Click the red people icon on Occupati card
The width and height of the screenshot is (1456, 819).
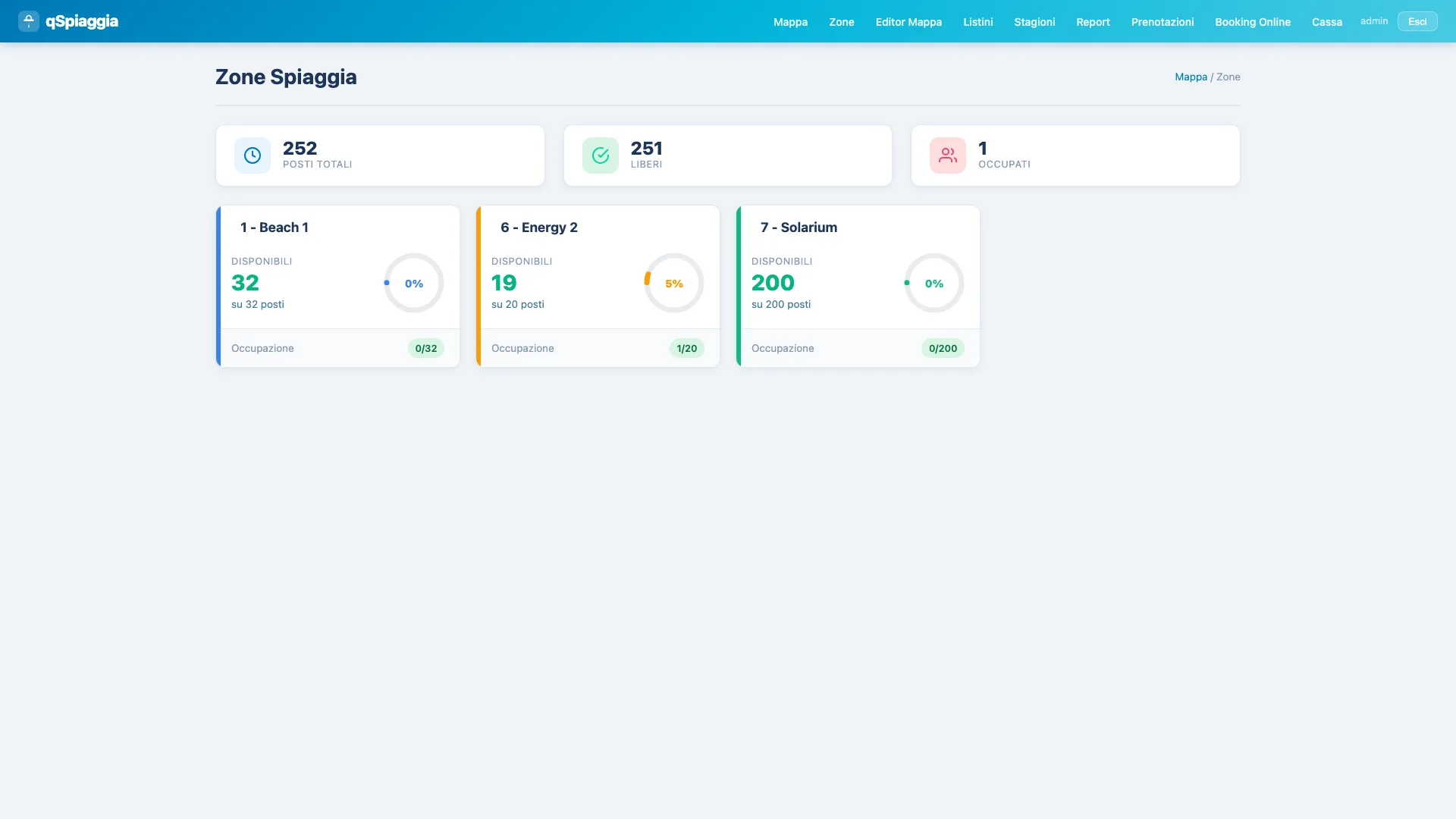[946, 155]
